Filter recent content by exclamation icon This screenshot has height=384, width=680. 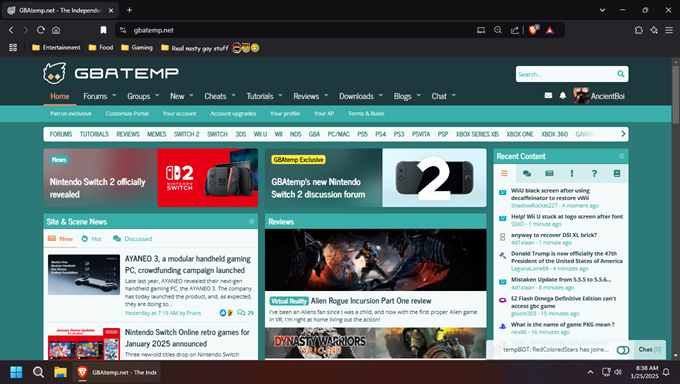click(572, 174)
